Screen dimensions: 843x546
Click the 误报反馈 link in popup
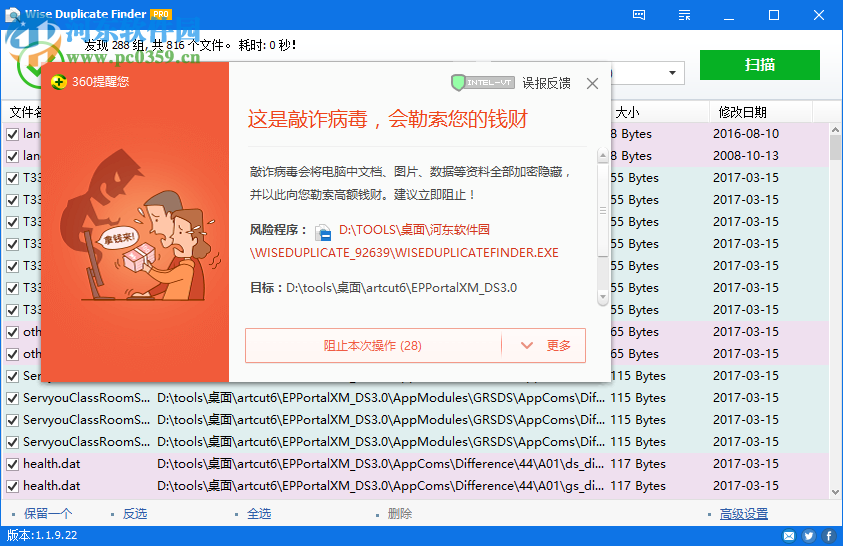point(546,83)
